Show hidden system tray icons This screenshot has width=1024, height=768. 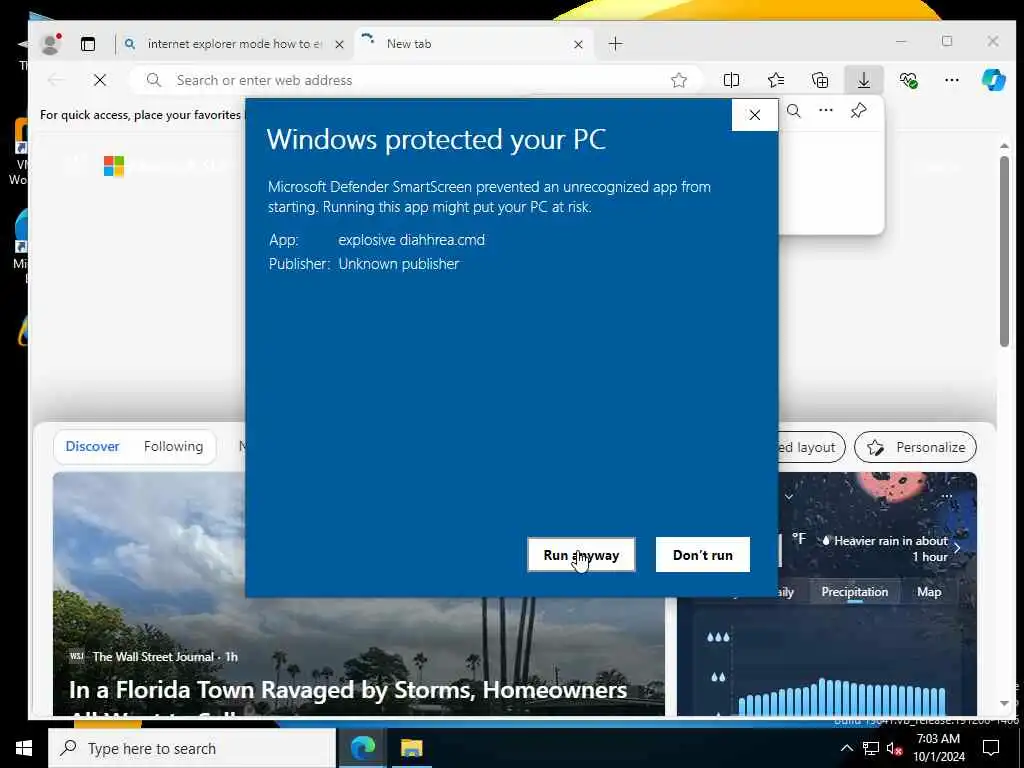846,748
